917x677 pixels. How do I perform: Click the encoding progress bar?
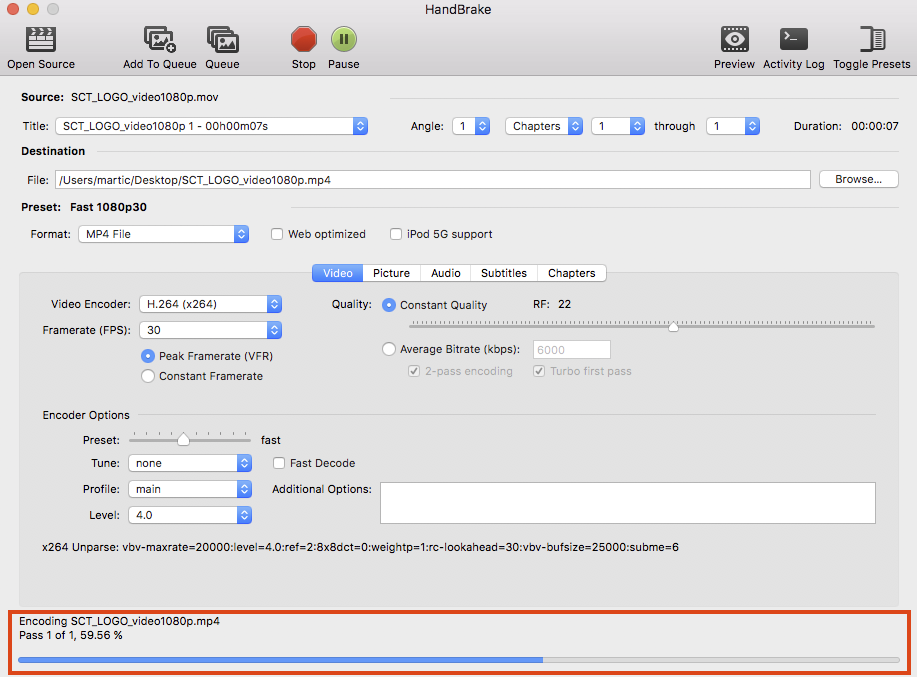(458, 660)
